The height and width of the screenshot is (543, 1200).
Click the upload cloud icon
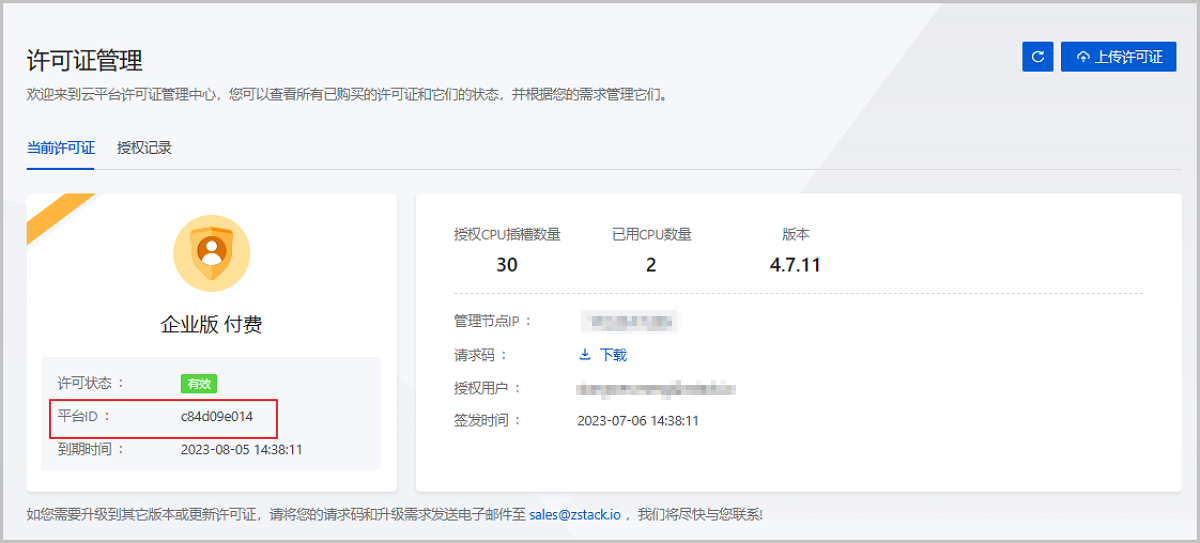pyautogui.click(x=1082, y=57)
